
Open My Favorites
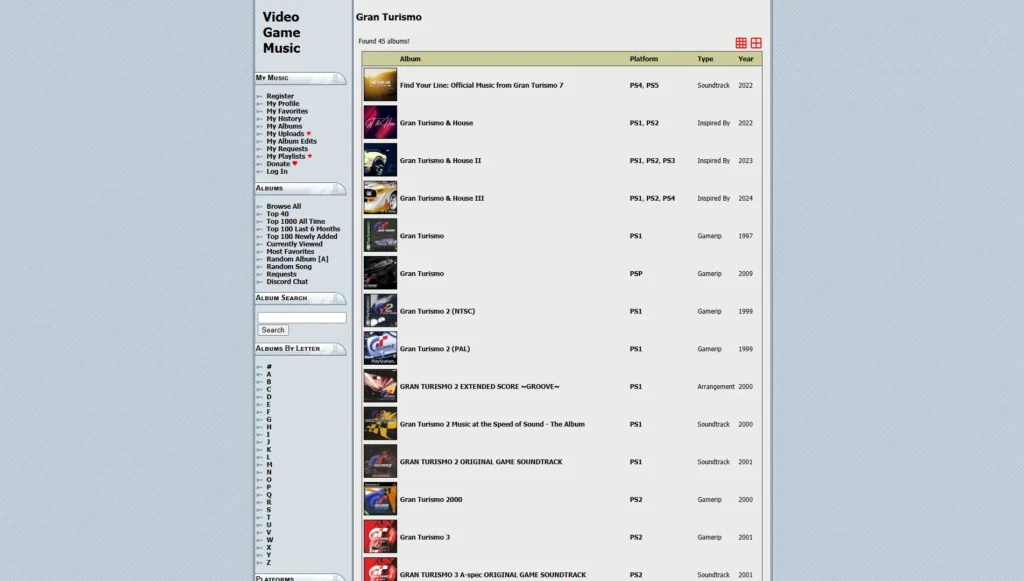[287, 111]
